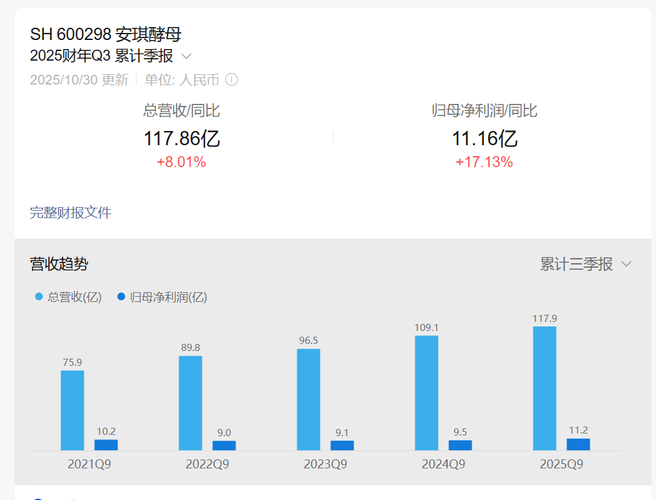Click the 归母净利润/同比 heading
The image size is (656, 500).
484,111
